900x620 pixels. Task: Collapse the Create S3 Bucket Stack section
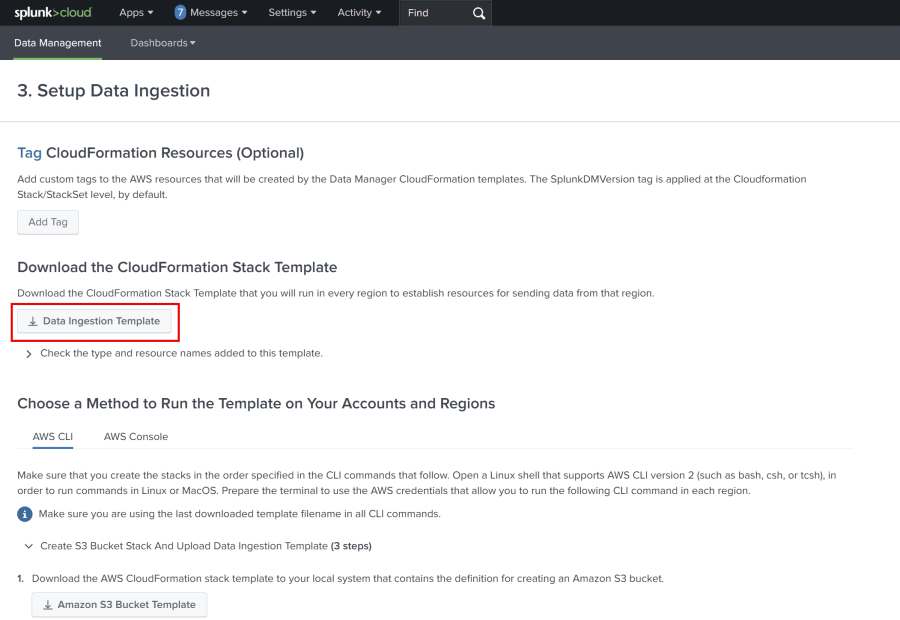(198, 546)
